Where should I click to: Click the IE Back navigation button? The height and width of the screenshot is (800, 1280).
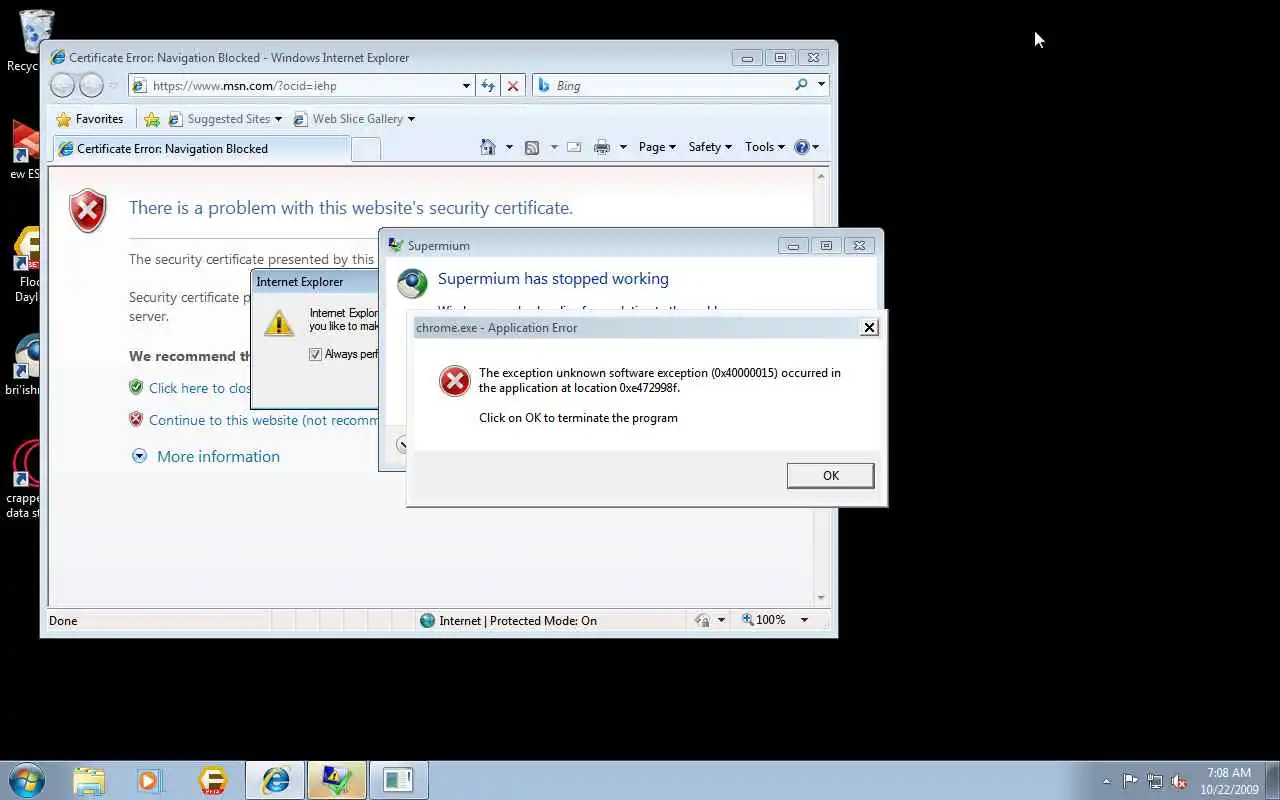tap(62, 86)
